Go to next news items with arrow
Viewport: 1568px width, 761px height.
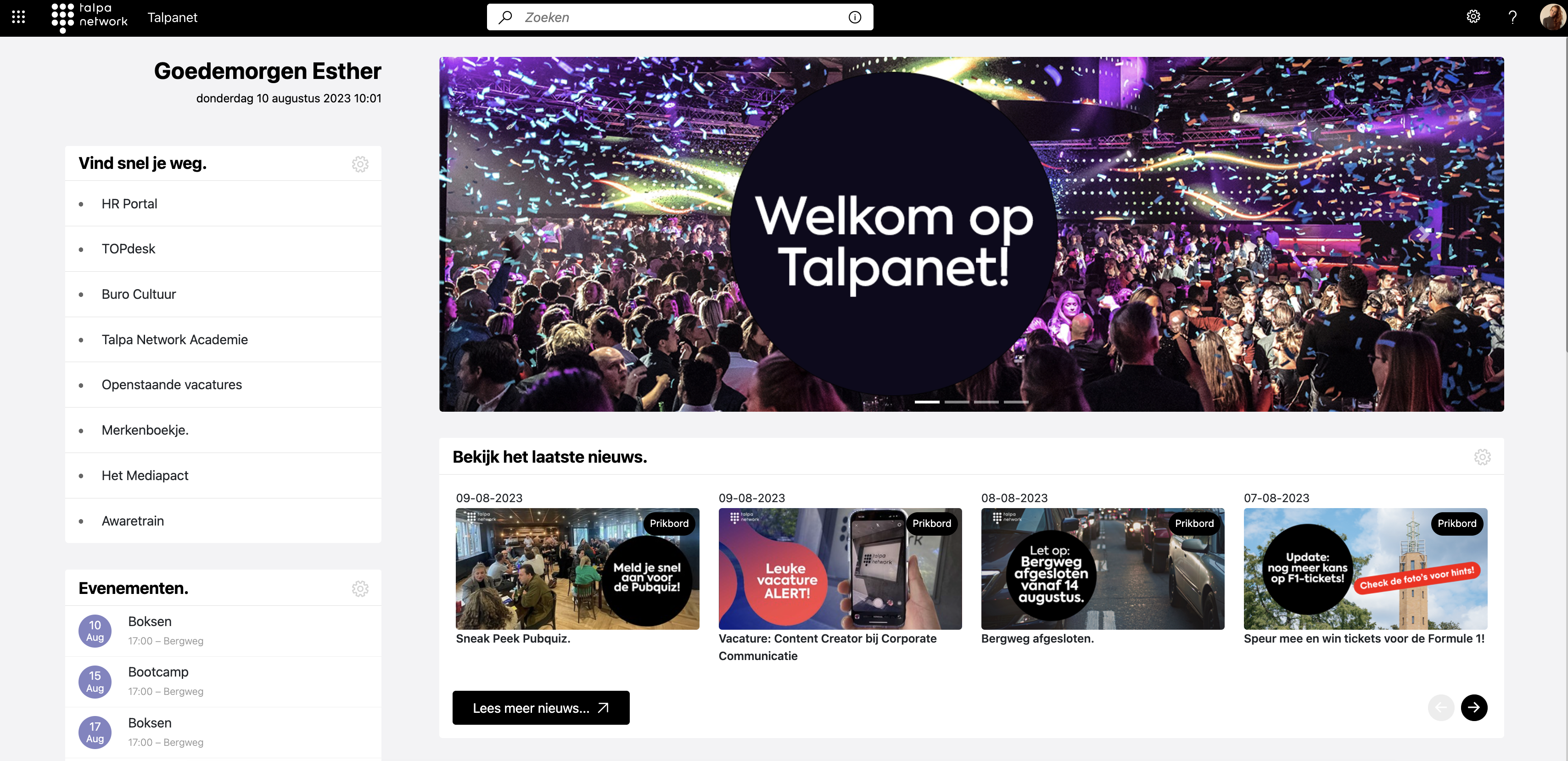click(1473, 707)
